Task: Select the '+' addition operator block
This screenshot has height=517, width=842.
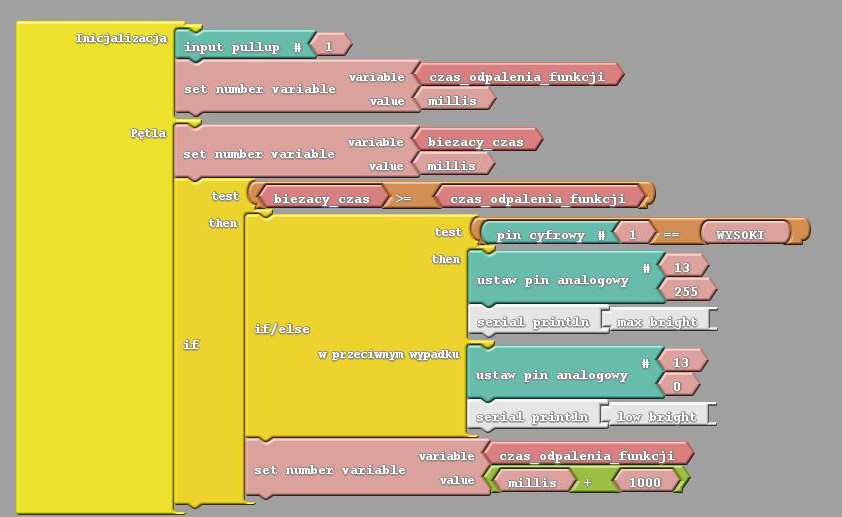Action: coord(587,481)
